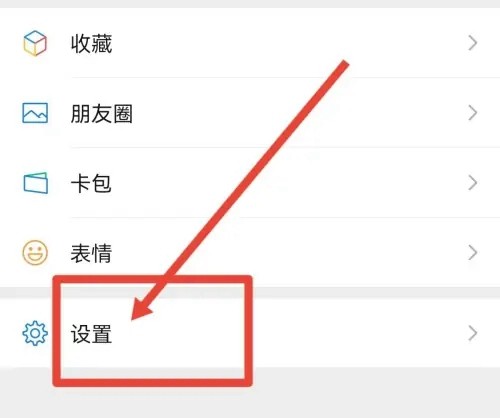Tap the 表情 smiley face icon

[35, 253]
